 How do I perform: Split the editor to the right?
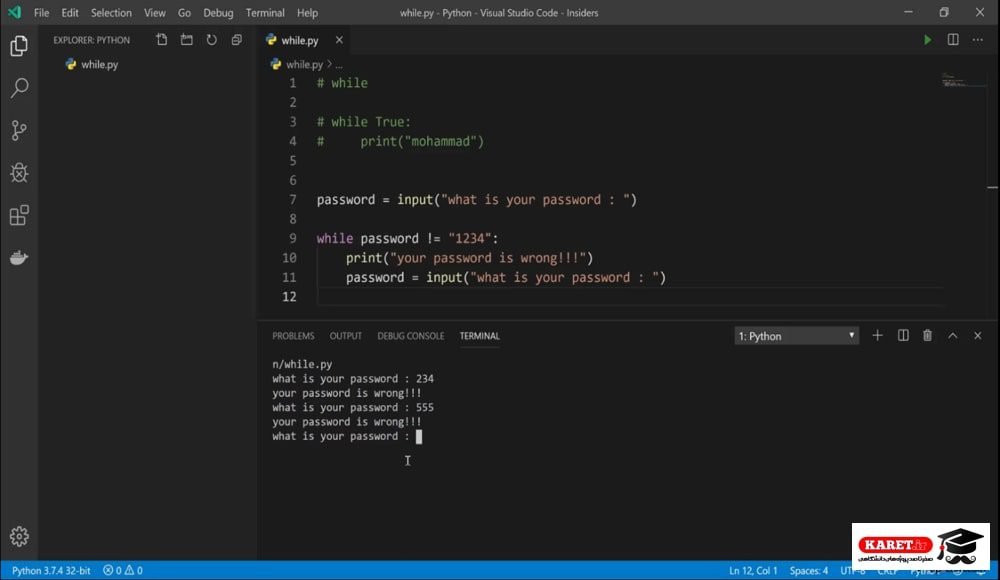tap(953, 40)
